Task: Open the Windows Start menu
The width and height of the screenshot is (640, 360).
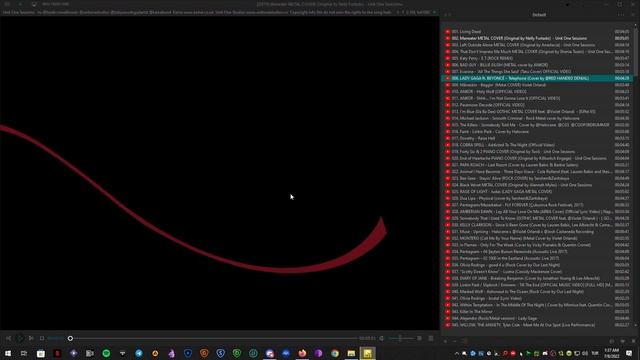Action: click(8, 353)
